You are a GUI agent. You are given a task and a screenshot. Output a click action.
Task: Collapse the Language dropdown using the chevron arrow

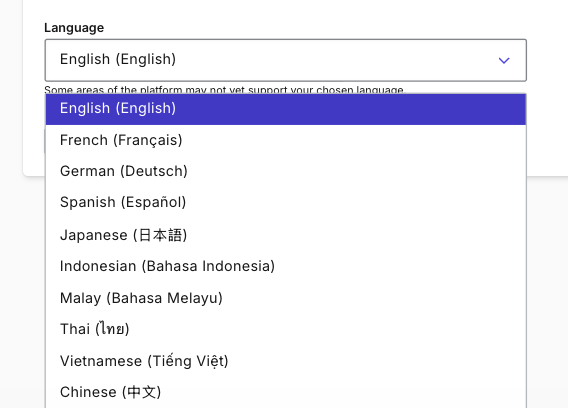coord(504,60)
